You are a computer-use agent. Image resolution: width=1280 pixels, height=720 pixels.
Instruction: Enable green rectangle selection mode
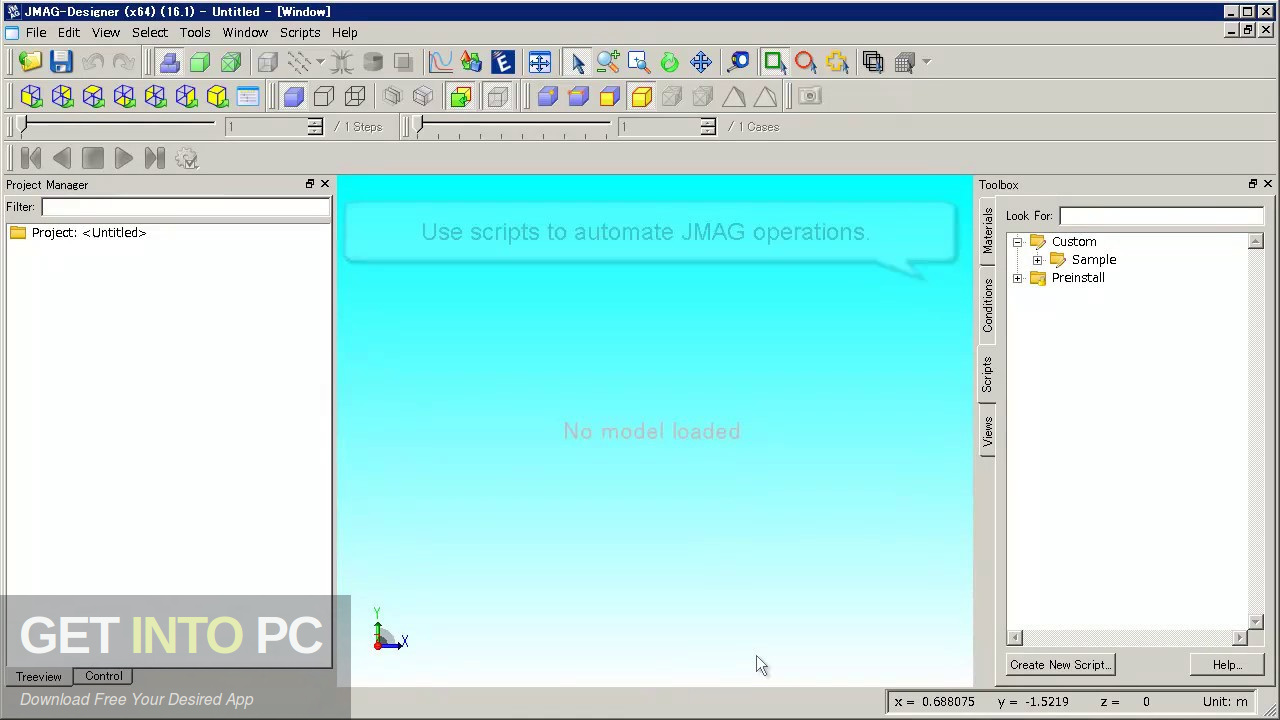774,62
